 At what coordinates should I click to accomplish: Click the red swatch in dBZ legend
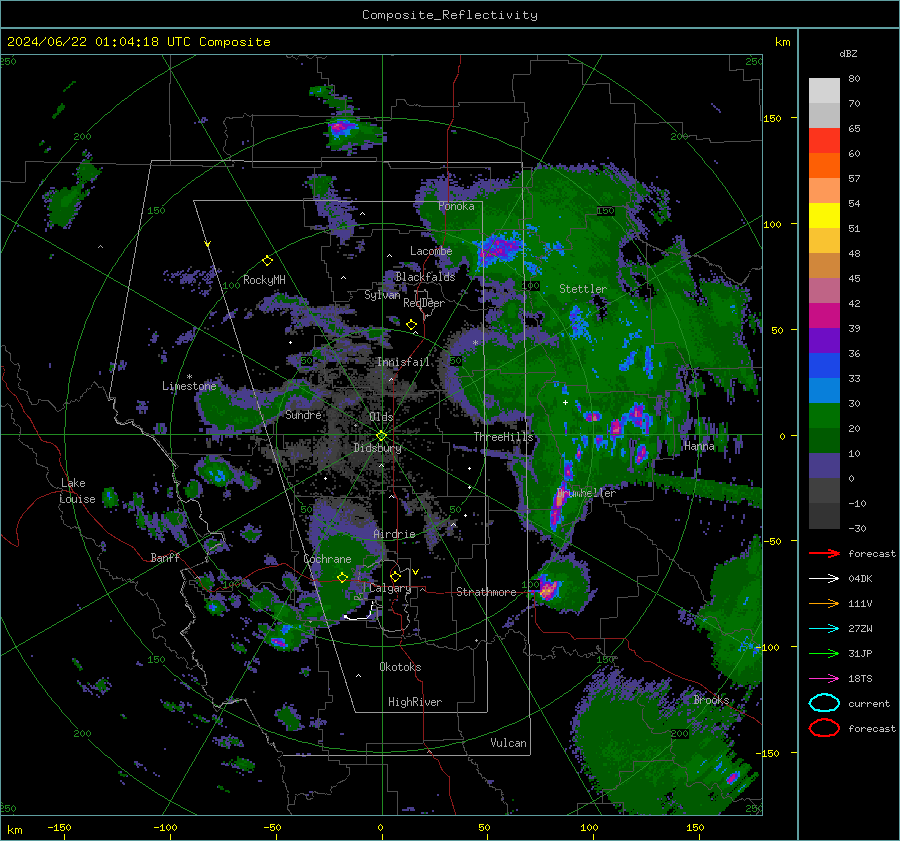pos(824,141)
